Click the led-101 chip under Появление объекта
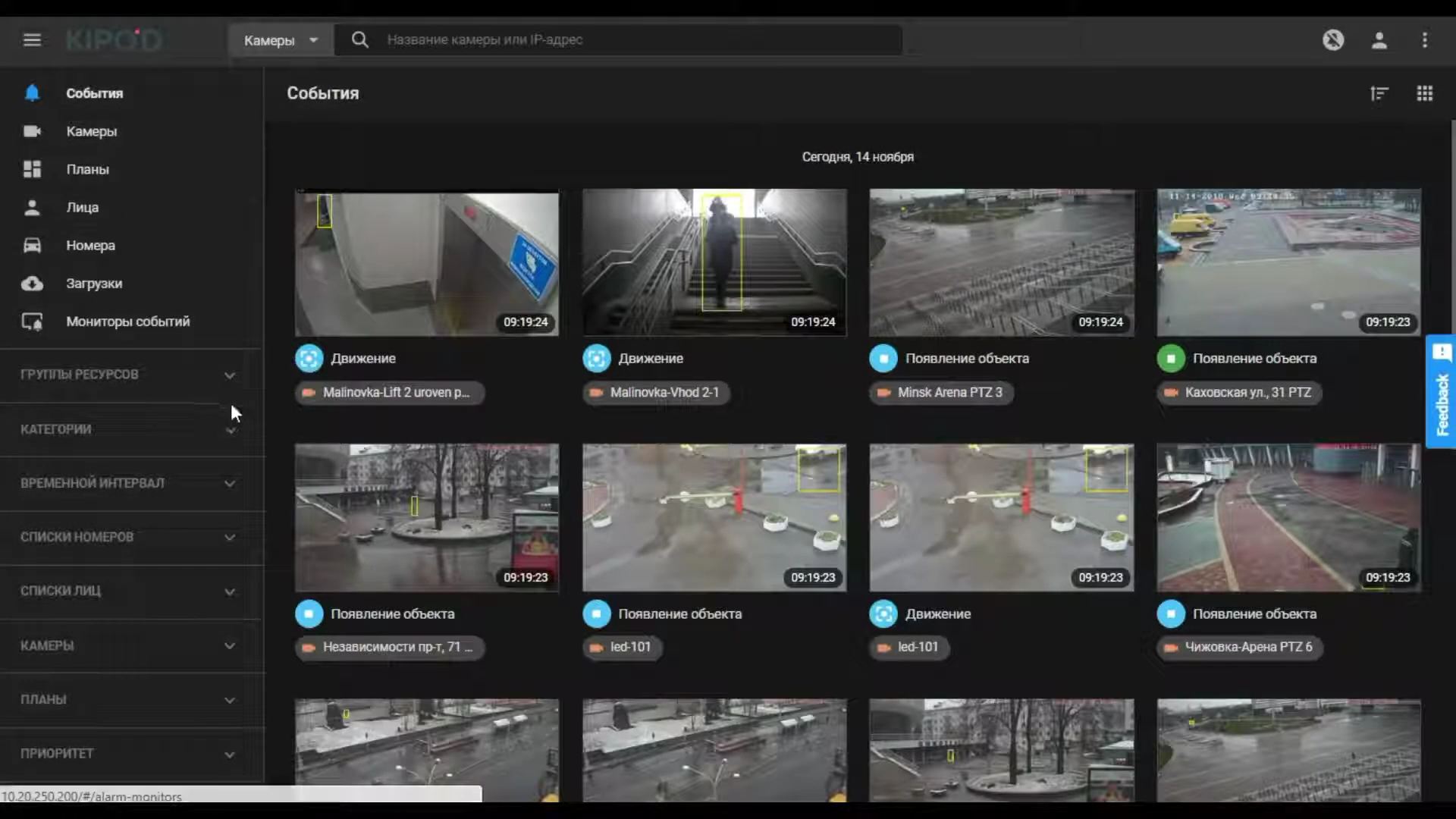The height and width of the screenshot is (819, 1456). tap(623, 648)
